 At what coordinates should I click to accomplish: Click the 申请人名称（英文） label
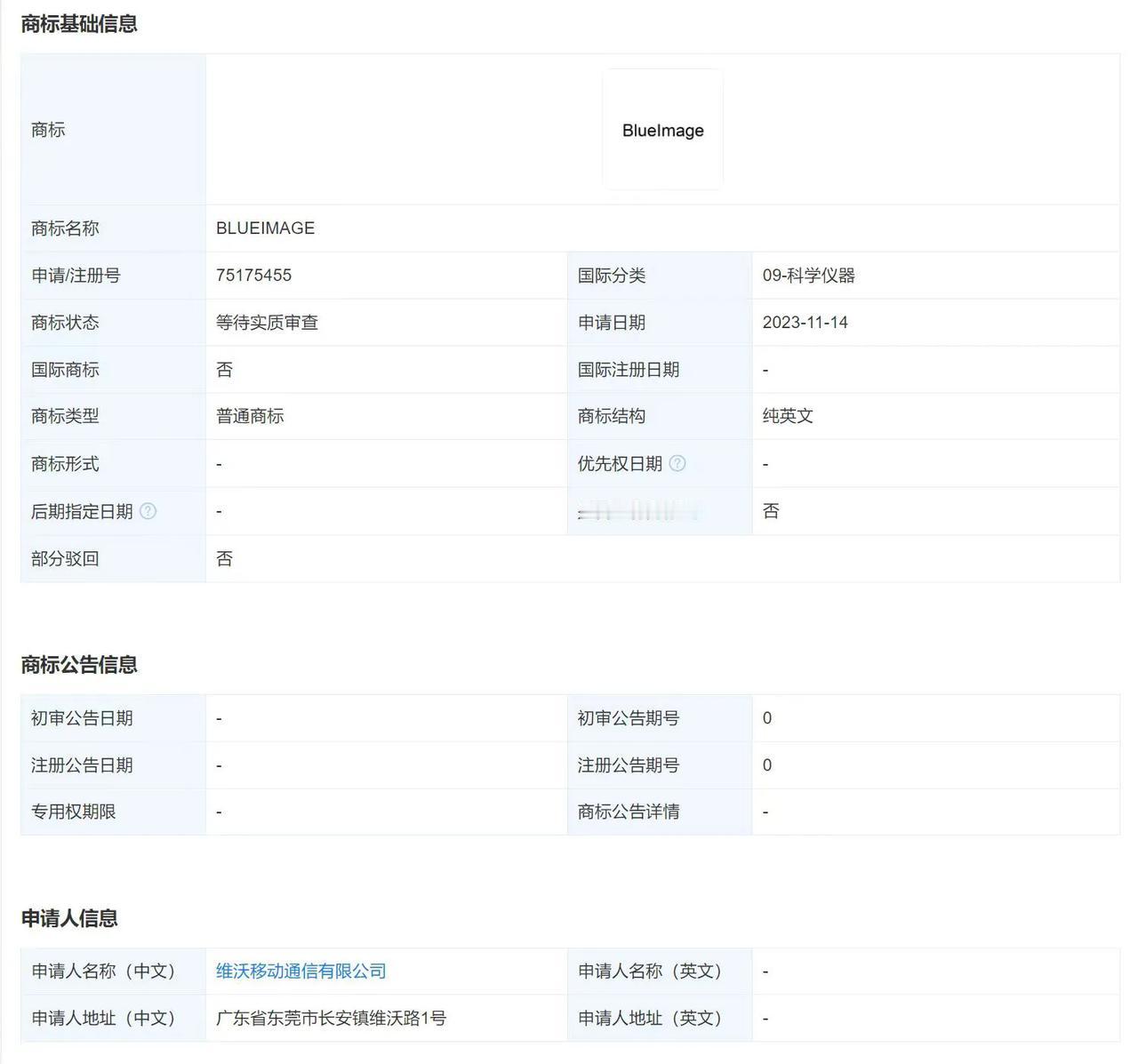click(650, 971)
